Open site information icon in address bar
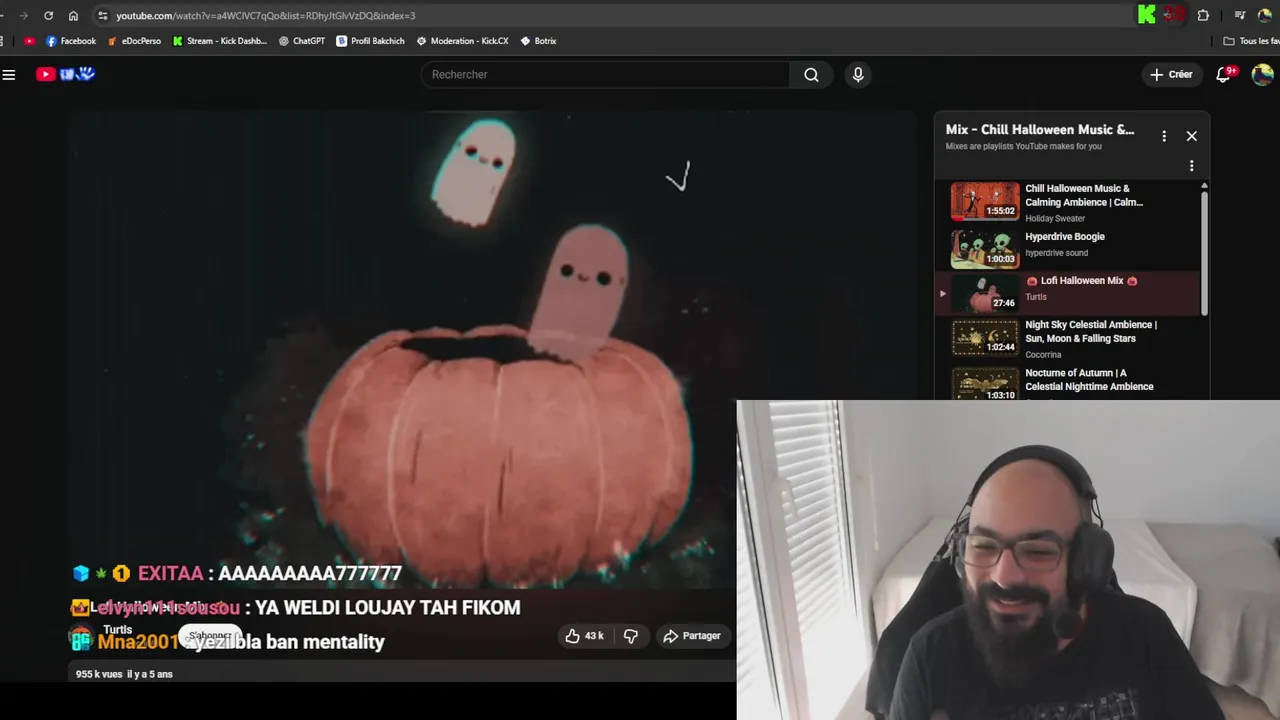Screen dimensions: 1280x720 pos(102,16)
